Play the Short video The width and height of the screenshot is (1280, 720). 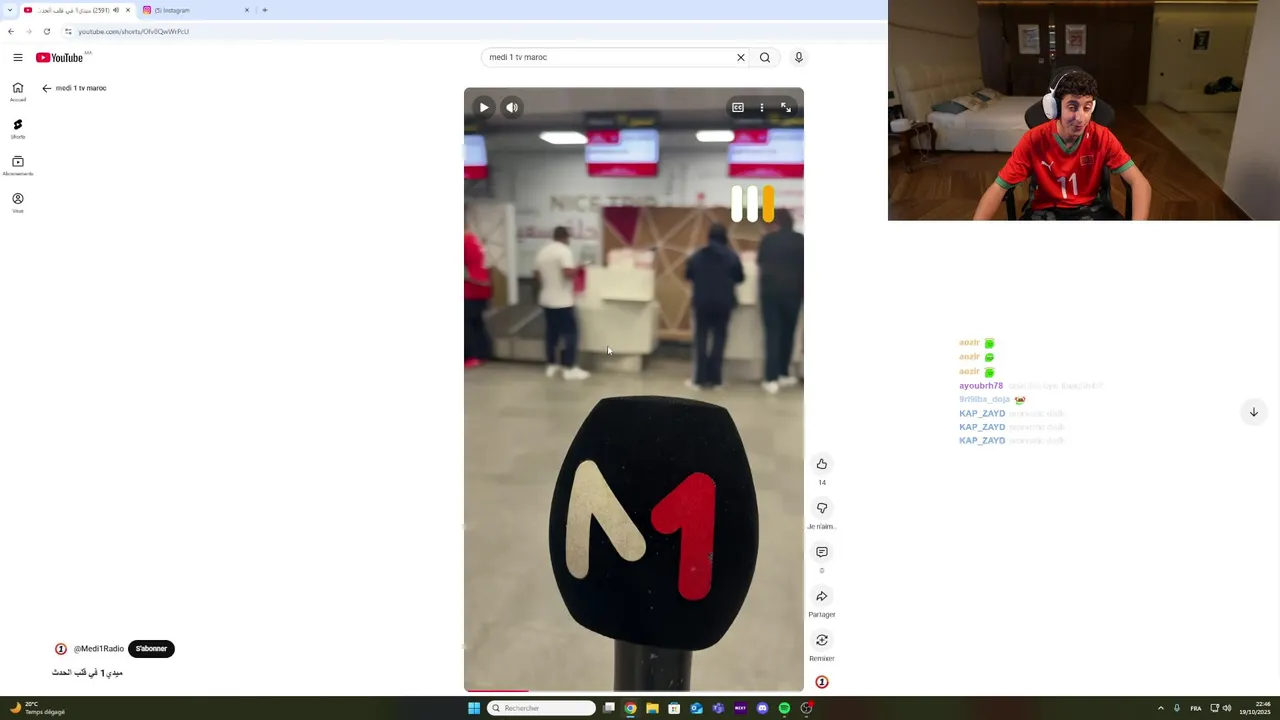(484, 108)
